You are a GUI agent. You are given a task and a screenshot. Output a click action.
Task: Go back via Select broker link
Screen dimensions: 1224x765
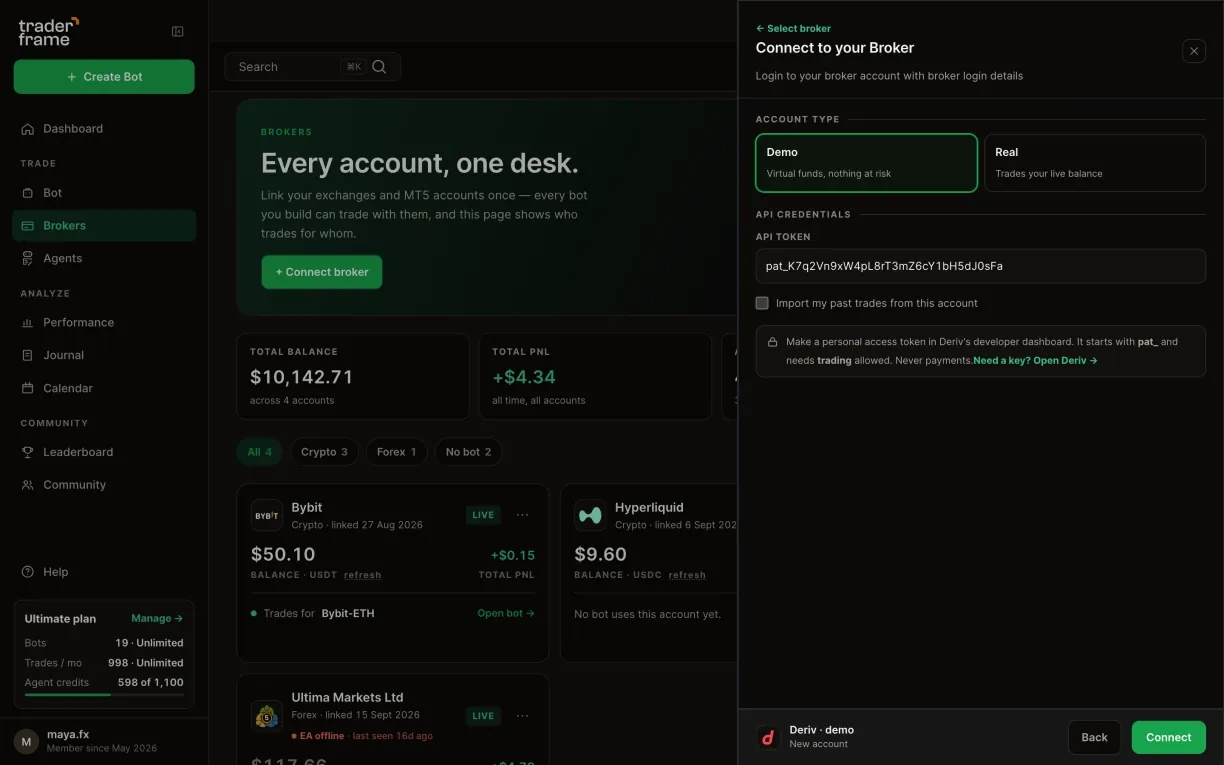pos(793,29)
